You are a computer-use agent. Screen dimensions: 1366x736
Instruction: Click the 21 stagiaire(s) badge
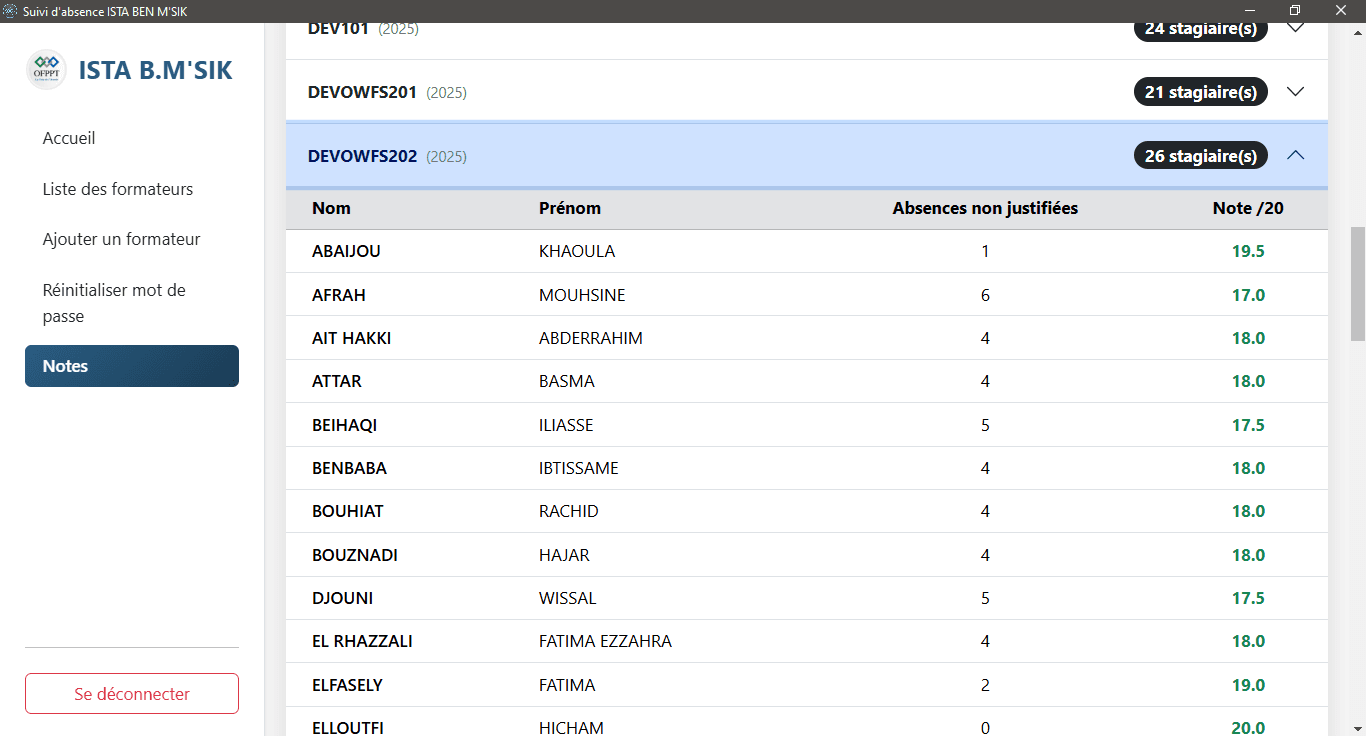point(1200,92)
